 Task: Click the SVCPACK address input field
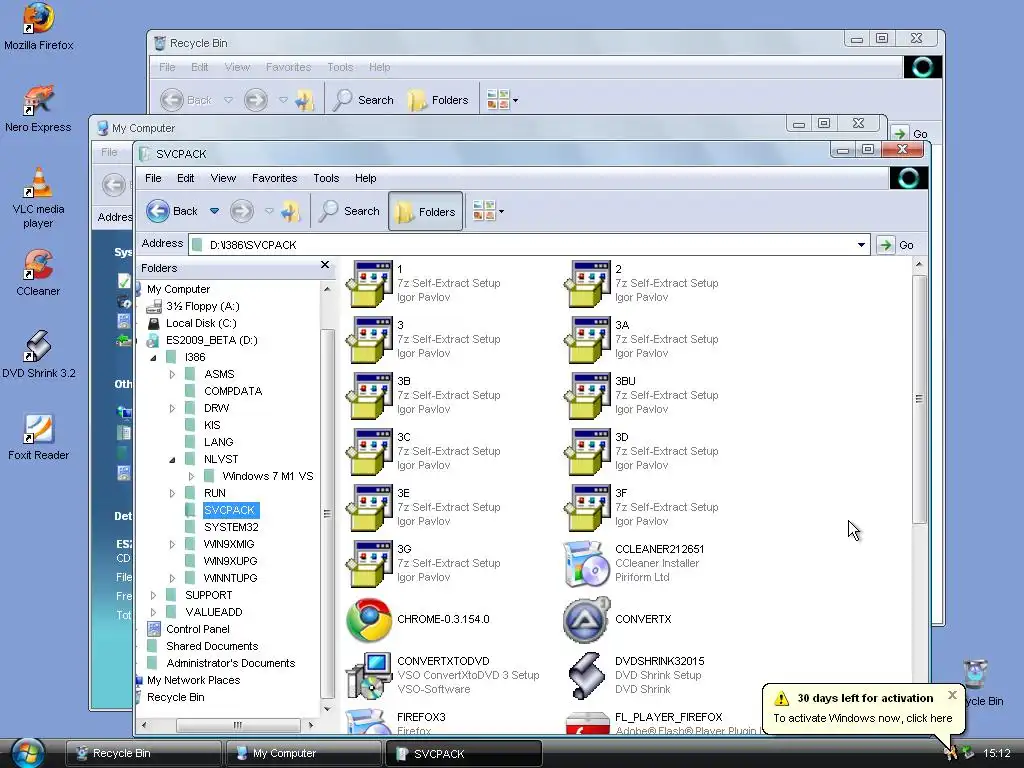tap(529, 245)
